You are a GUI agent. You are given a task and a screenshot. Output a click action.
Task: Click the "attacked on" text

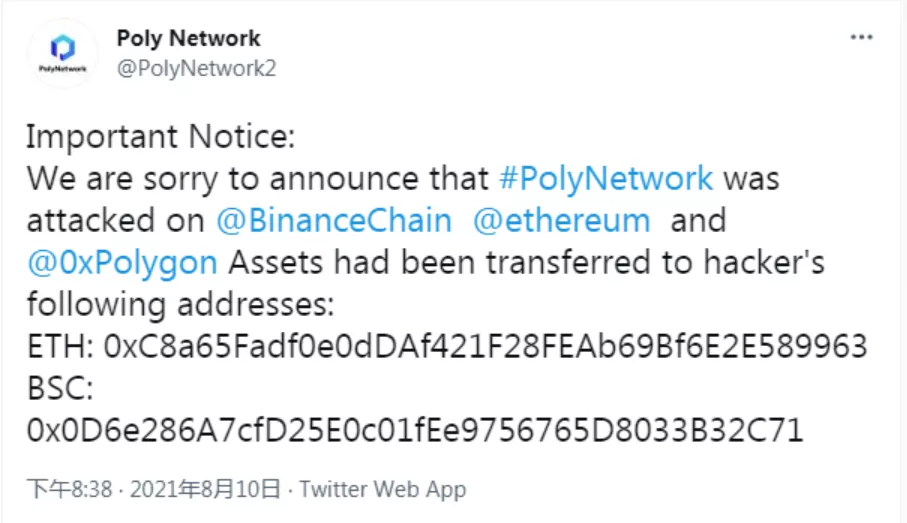tap(116, 221)
